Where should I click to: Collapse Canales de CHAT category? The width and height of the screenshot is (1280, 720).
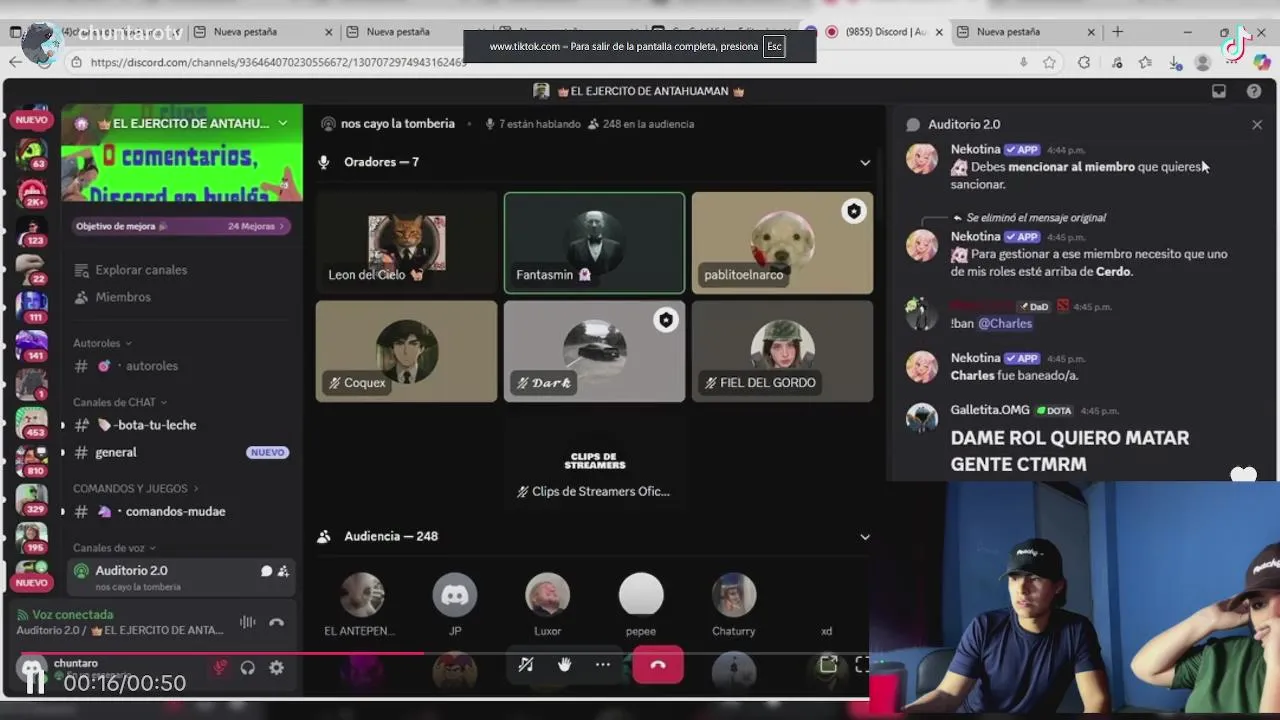(120, 402)
